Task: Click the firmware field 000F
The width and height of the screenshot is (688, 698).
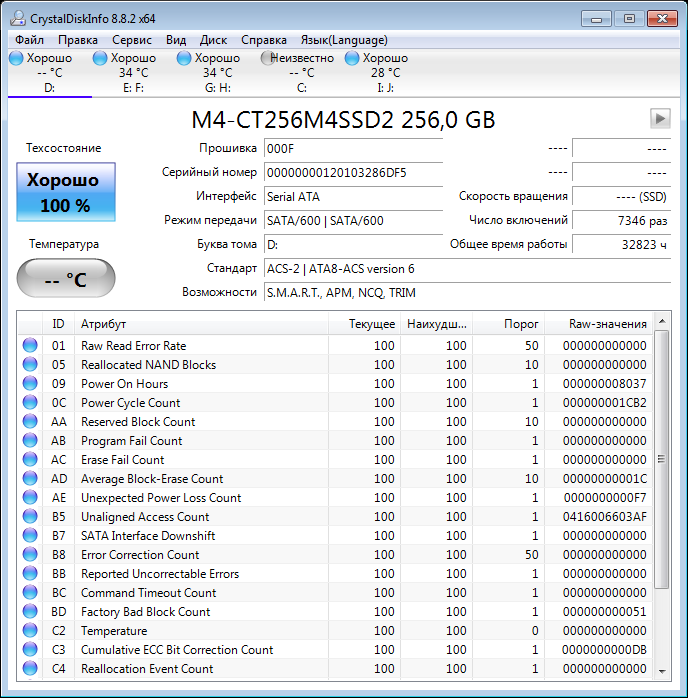Action: [353, 148]
